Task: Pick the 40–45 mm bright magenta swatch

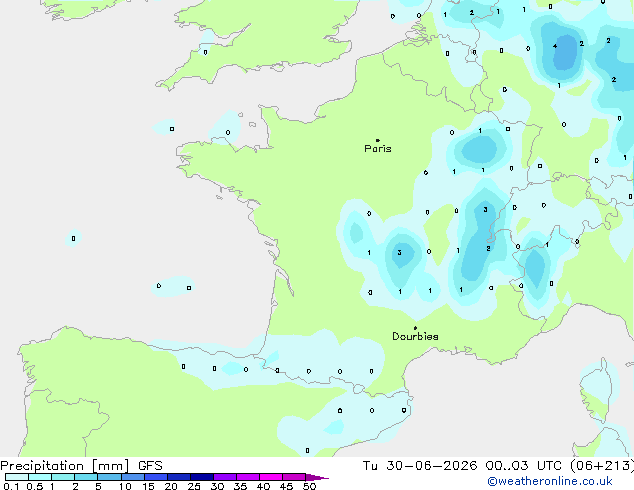Action: click(271, 477)
